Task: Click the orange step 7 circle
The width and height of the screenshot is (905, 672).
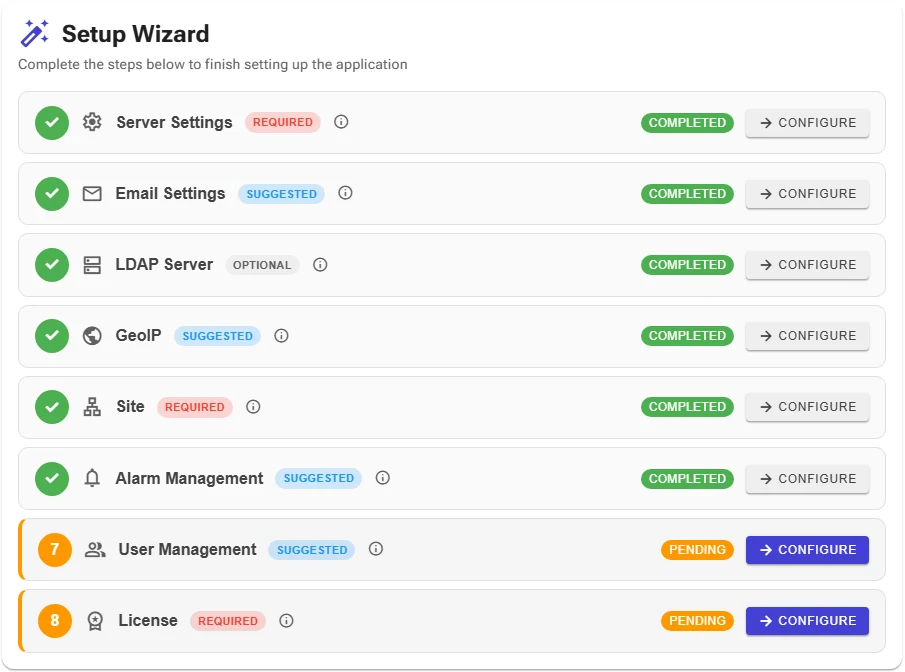Action: coord(55,550)
